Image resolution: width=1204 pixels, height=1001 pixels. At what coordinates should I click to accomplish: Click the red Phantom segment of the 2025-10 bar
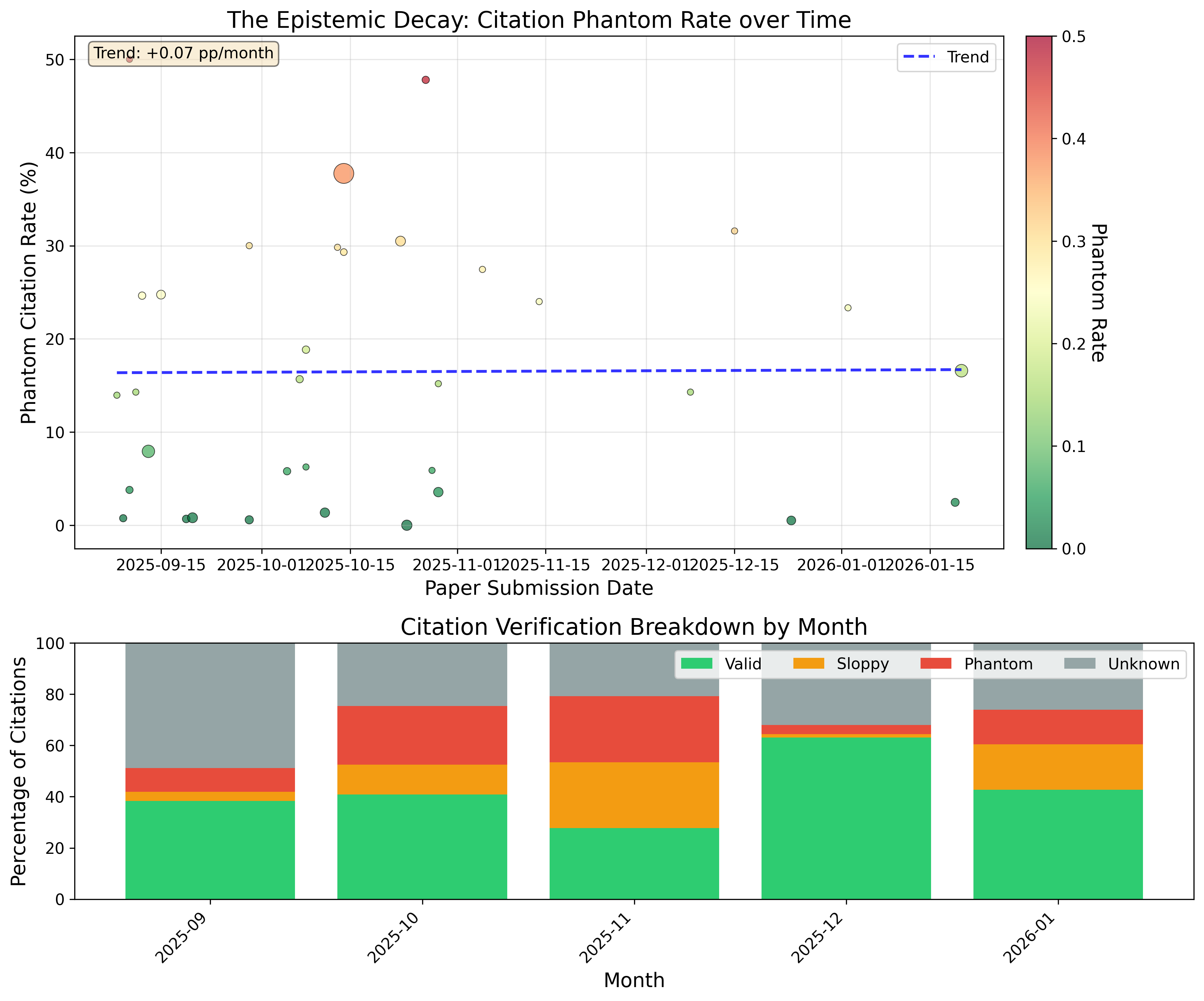click(422, 735)
